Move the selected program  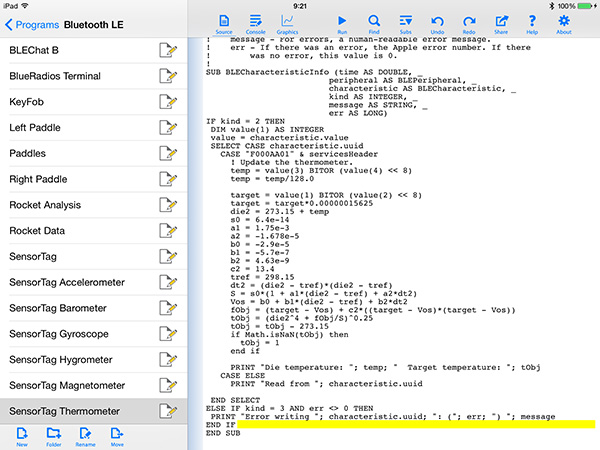point(117,437)
